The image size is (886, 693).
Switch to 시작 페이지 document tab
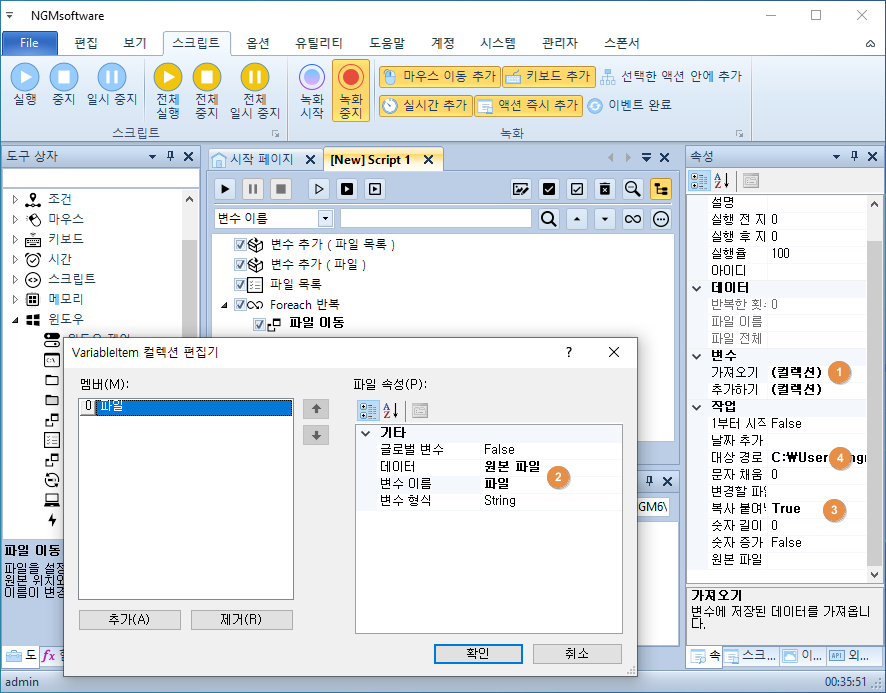click(261, 159)
